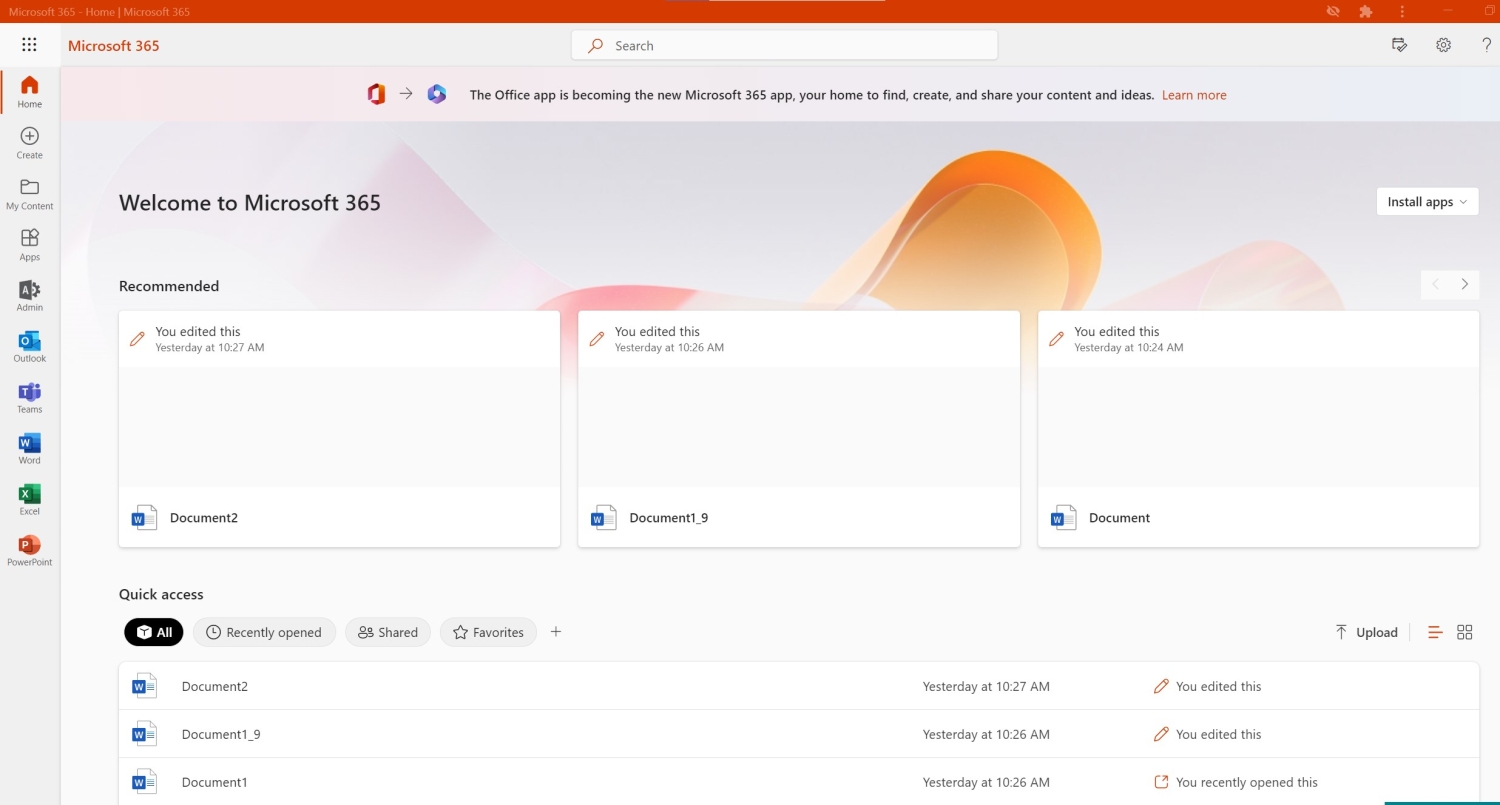1500x805 pixels.
Task: Open My Content folder in sidebar
Action: 30,194
